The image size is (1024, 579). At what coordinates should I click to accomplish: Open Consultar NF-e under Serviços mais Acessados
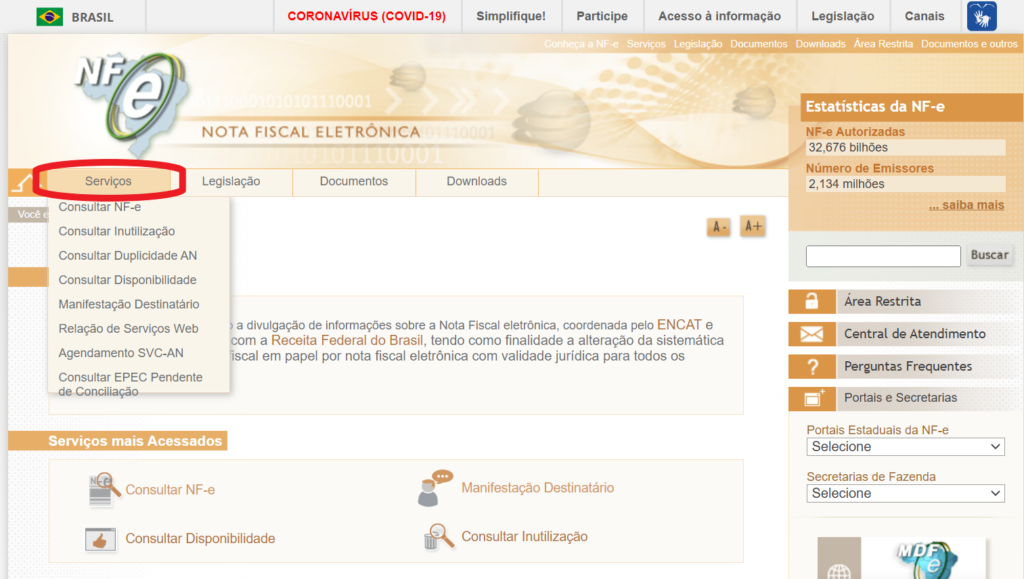(x=170, y=490)
